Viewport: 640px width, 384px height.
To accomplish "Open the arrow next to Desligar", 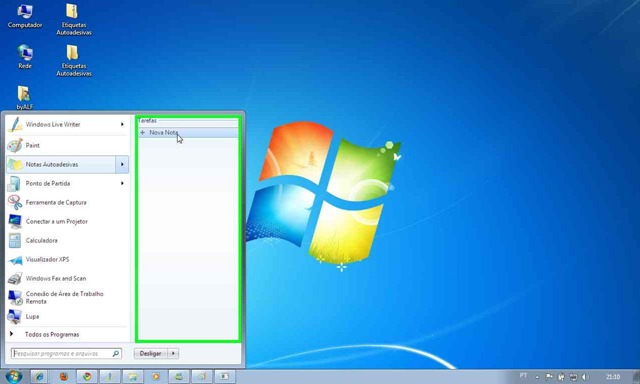I will click(x=173, y=353).
